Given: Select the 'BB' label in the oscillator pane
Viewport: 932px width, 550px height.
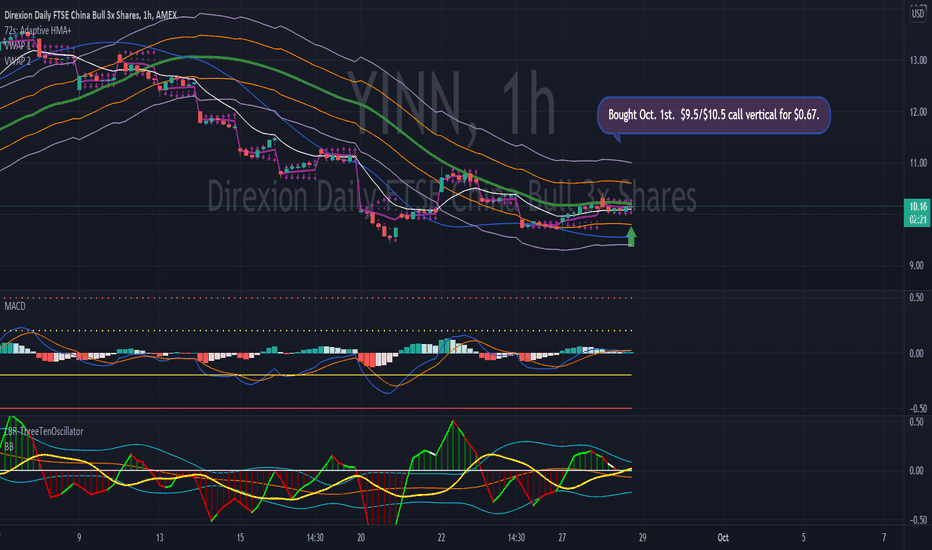Looking at the screenshot, I should click(x=9, y=446).
